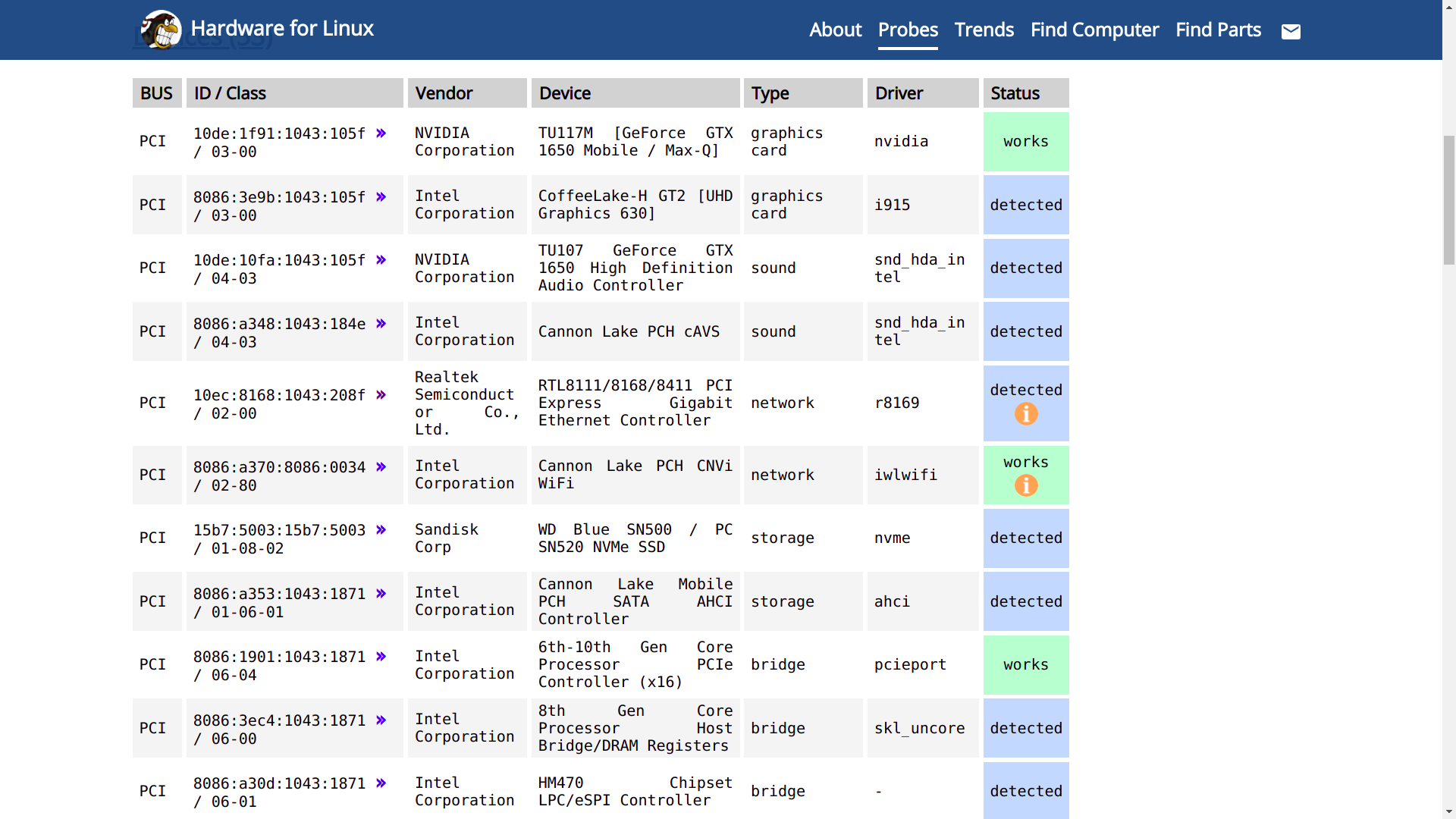Screen dimensions: 1456x819
Task: Click the detected status for i915 driver
Action: click(x=1026, y=205)
